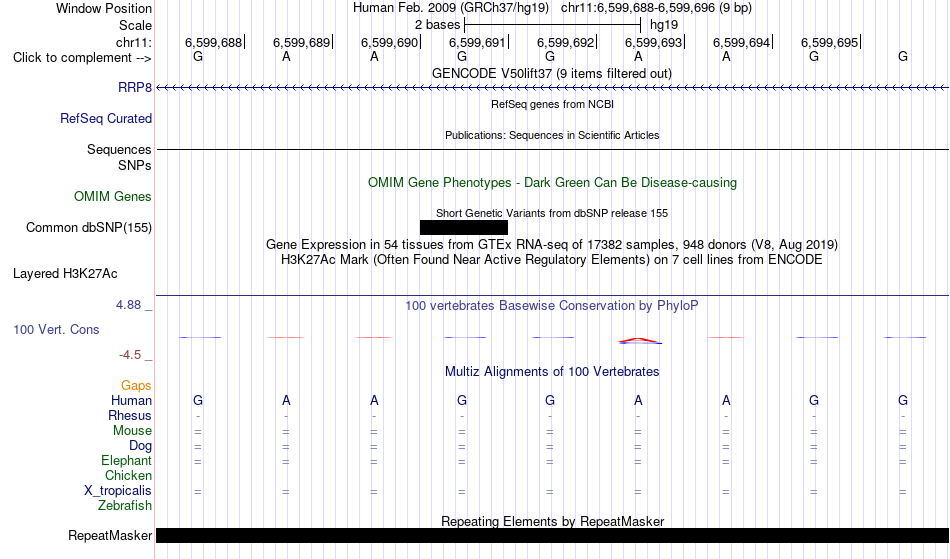Click 'Repeating Elements by RepeatMasker' title

click(553, 521)
